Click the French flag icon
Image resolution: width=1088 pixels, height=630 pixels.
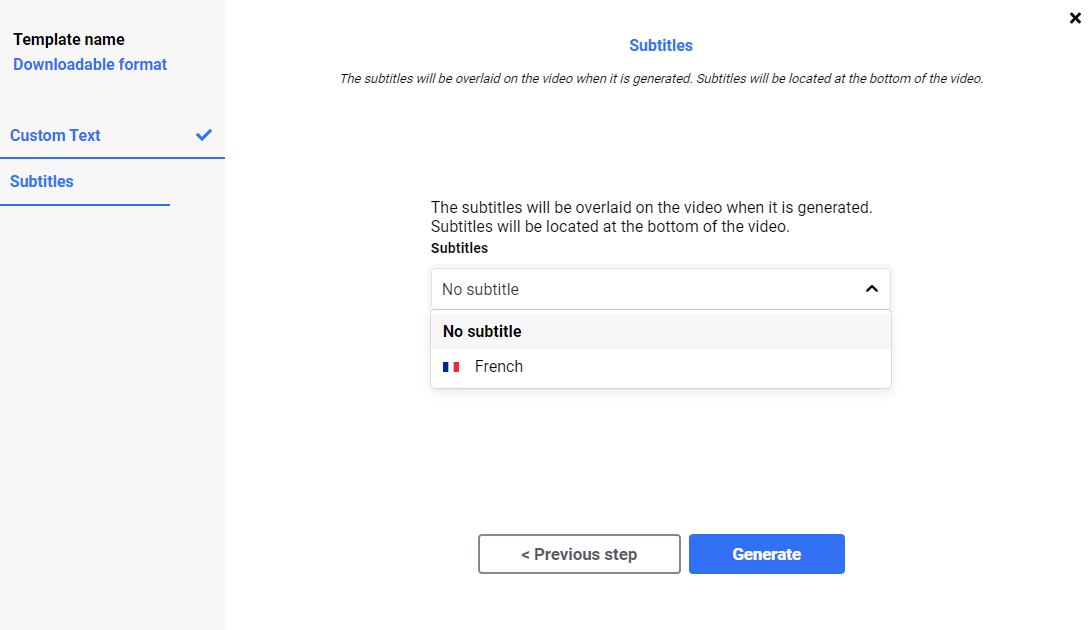point(451,366)
